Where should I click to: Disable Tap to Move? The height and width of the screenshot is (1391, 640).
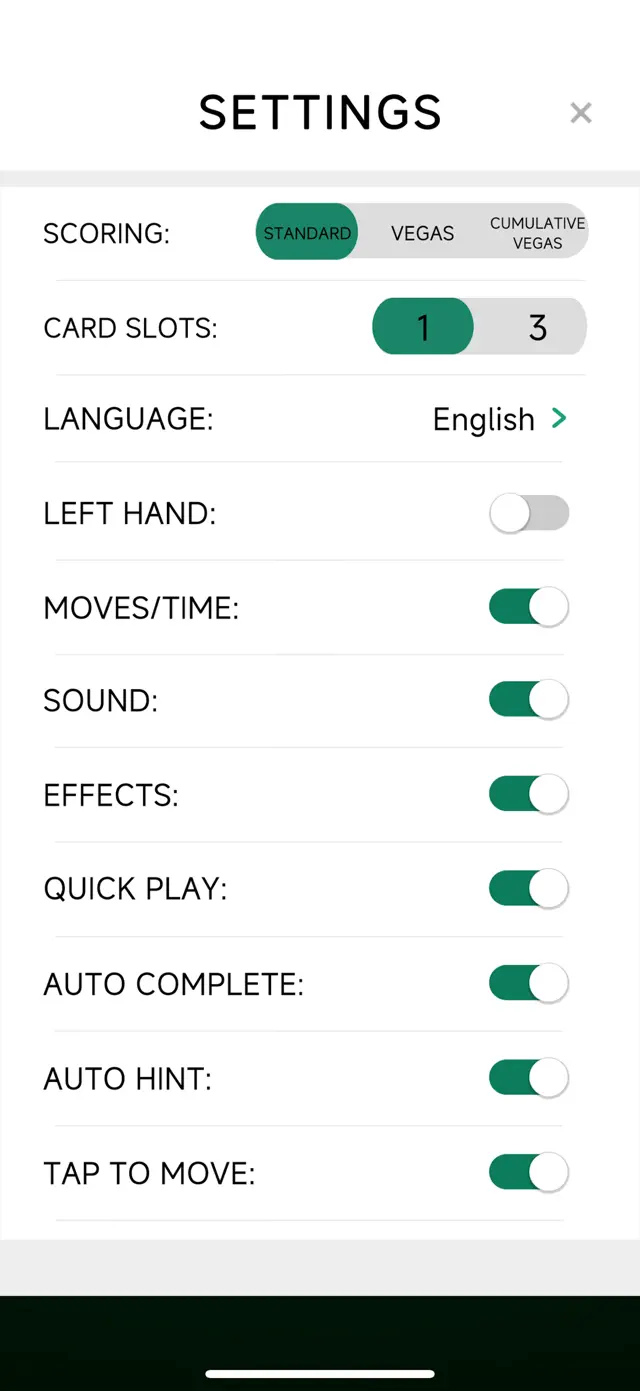point(529,1171)
